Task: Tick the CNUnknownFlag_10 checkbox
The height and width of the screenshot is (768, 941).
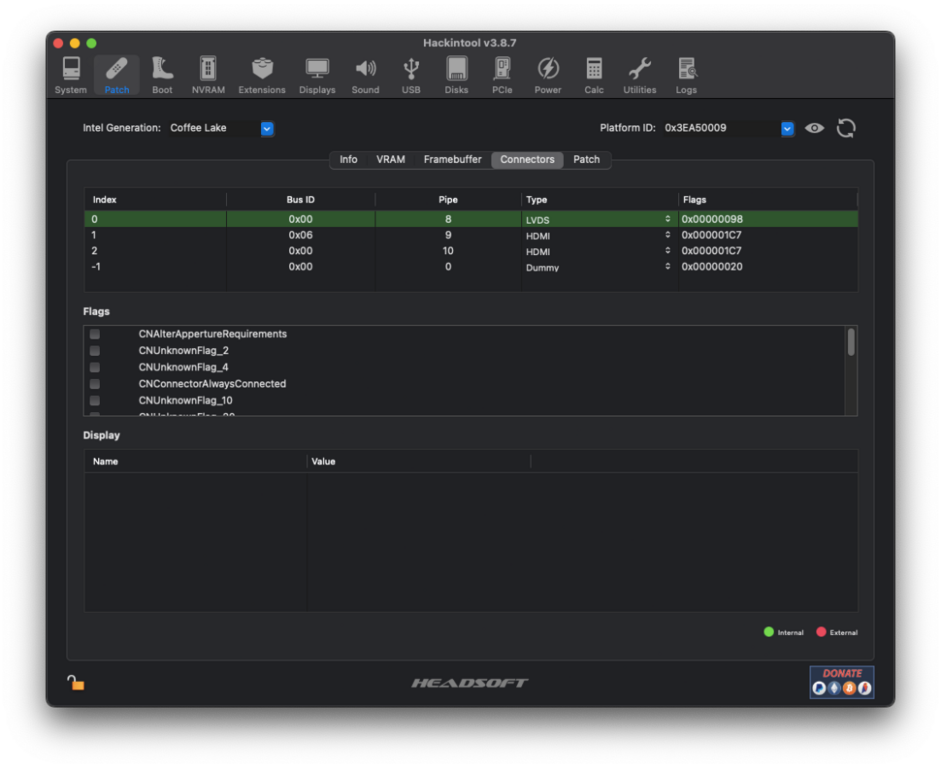Action: pyautogui.click(x=95, y=400)
